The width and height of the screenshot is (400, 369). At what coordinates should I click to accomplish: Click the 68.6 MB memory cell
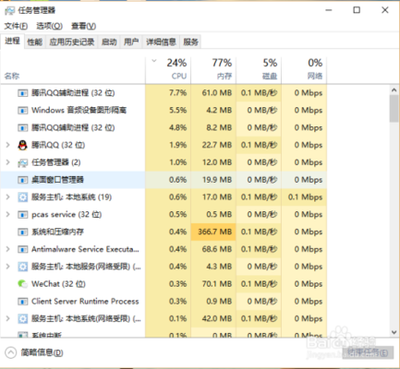pos(213,249)
